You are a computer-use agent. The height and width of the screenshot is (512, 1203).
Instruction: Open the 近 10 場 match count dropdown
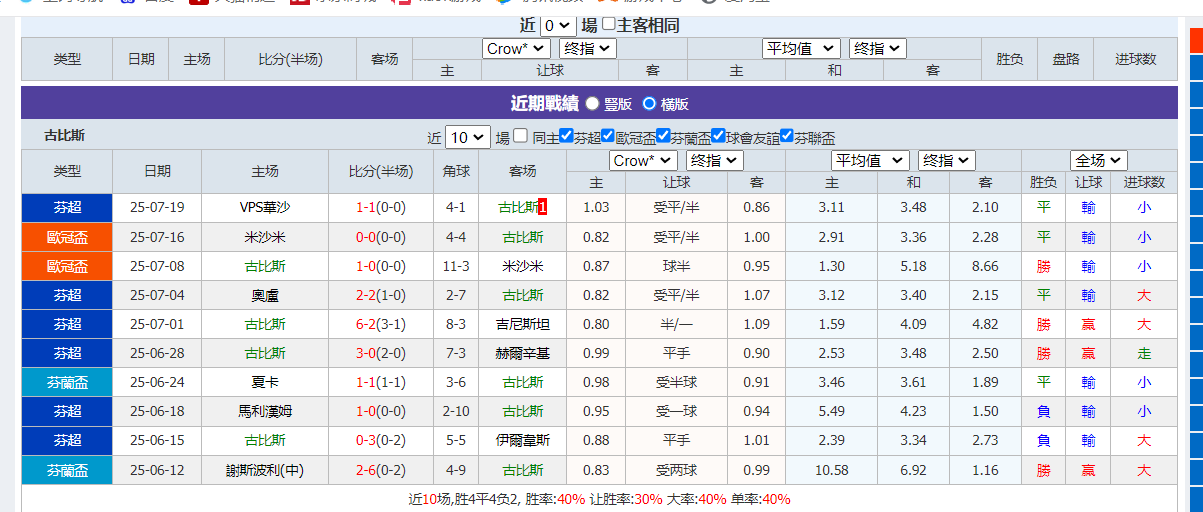pyautogui.click(x=467, y=138)
